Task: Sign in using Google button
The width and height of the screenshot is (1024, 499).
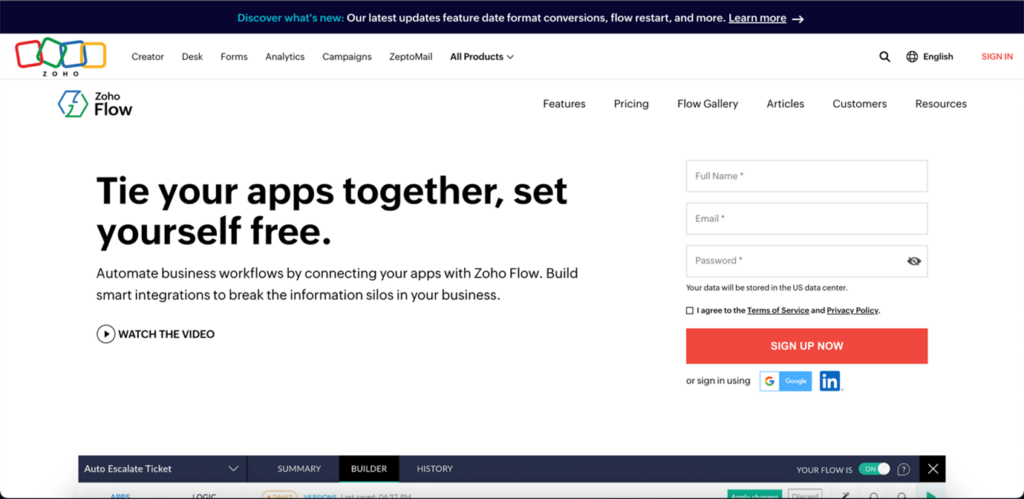Action: click(786, 381)
